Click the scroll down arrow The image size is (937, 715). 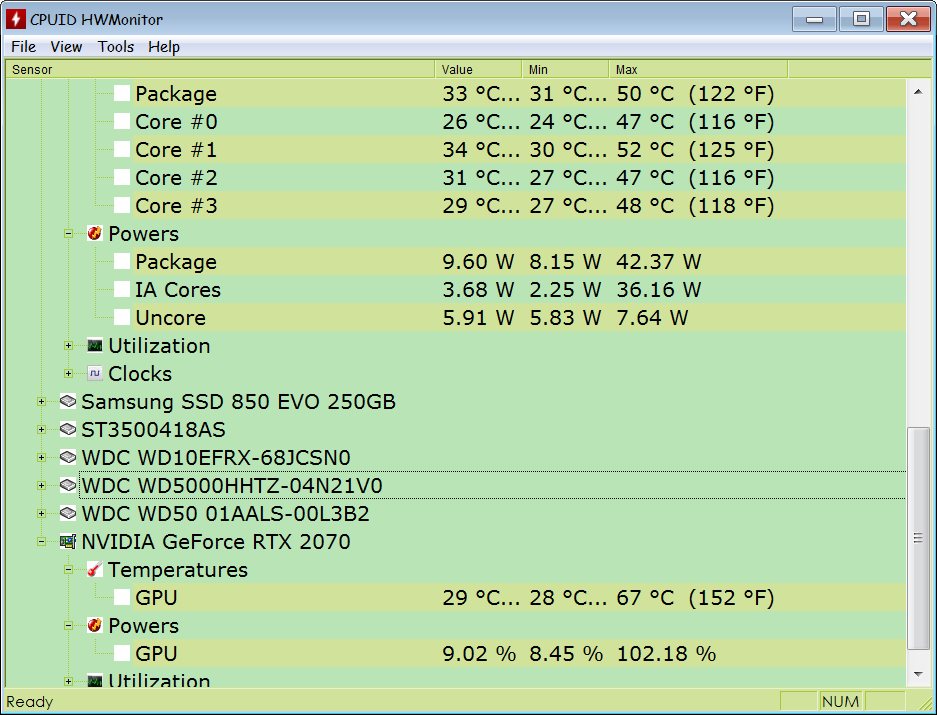click(x=918, y=674)
